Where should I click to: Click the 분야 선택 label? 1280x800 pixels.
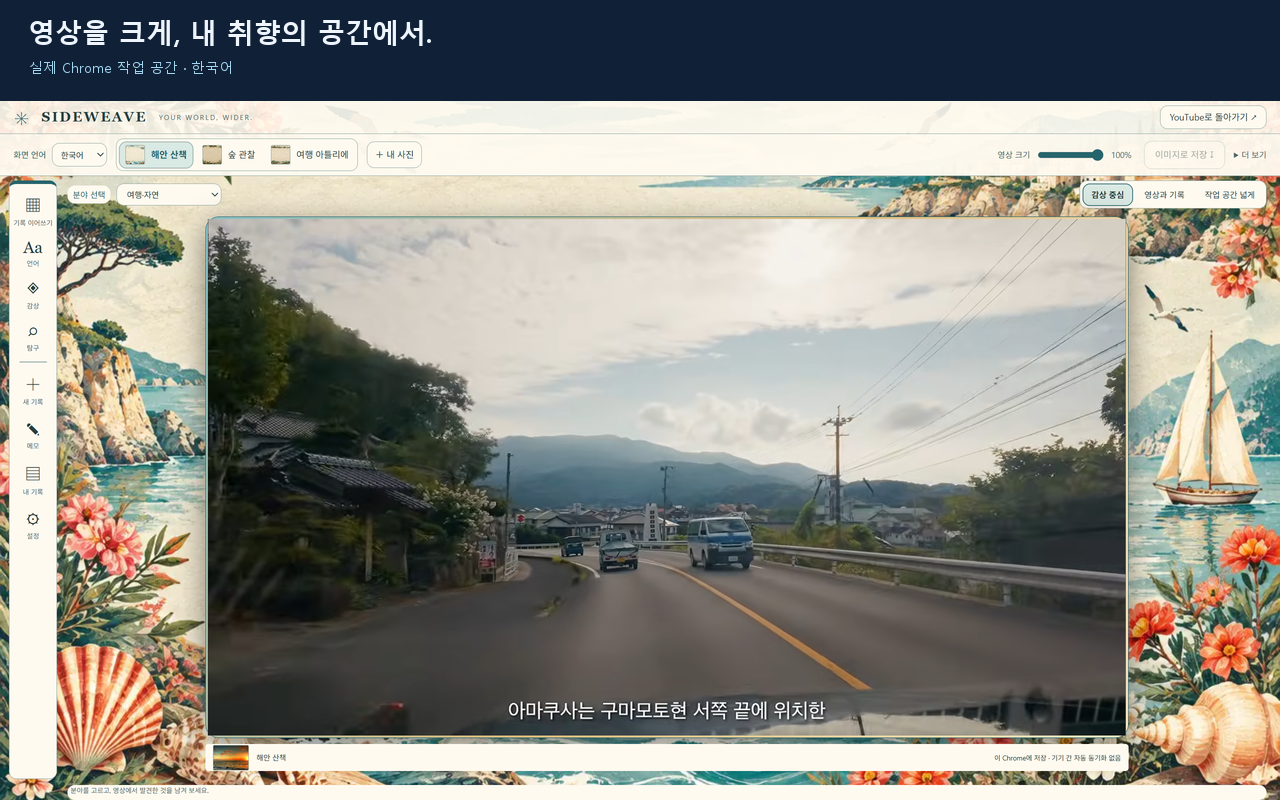tap(89, 195)
